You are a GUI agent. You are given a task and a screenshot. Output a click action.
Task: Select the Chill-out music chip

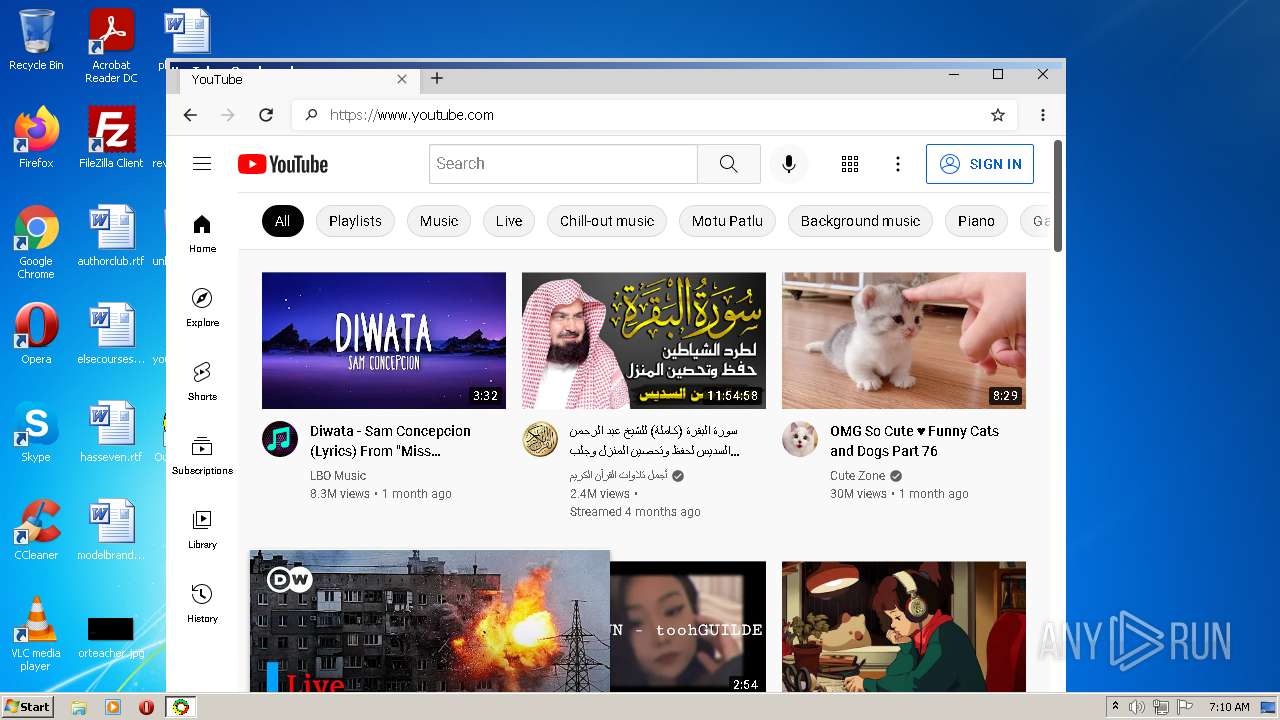pyautogui.click(x=607, y=221)
